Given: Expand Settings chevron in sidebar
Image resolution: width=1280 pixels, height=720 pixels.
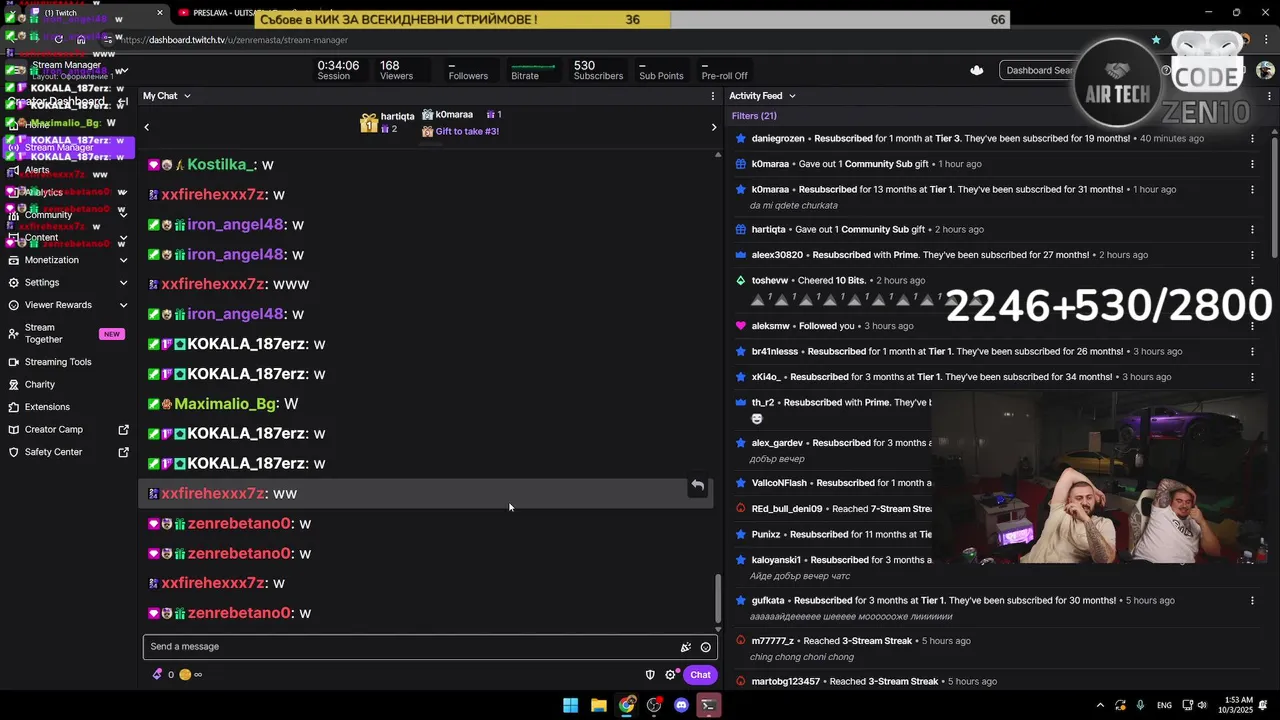Looking at the screenshot, I should coord(123,283).
